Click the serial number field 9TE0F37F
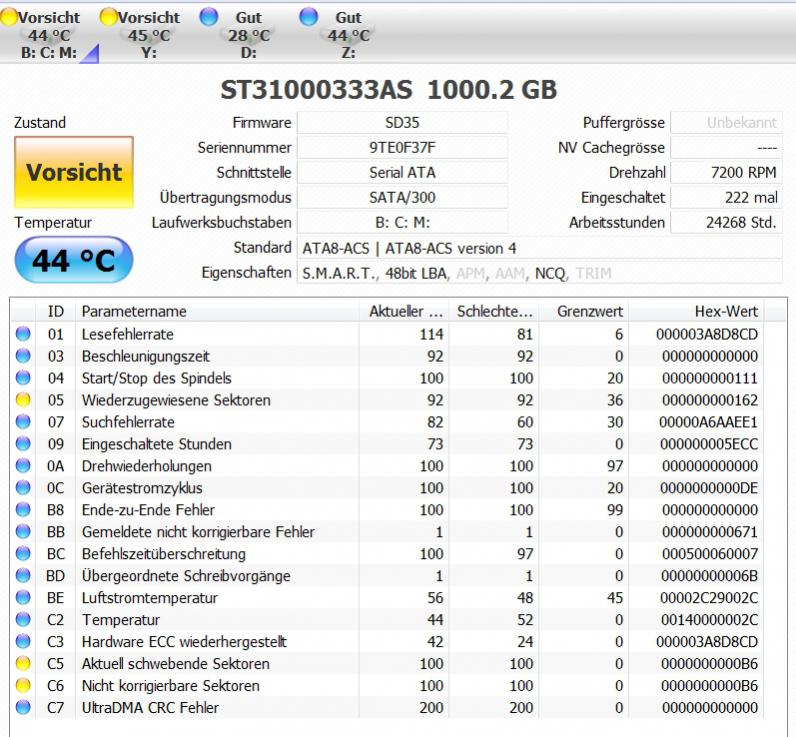This screenshot has width=796, height=737. click(402, 147)
